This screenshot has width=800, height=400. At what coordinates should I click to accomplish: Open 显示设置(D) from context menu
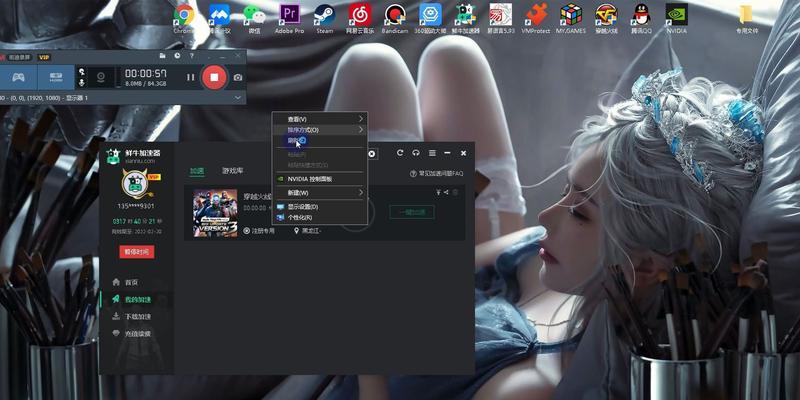[320, 207]
